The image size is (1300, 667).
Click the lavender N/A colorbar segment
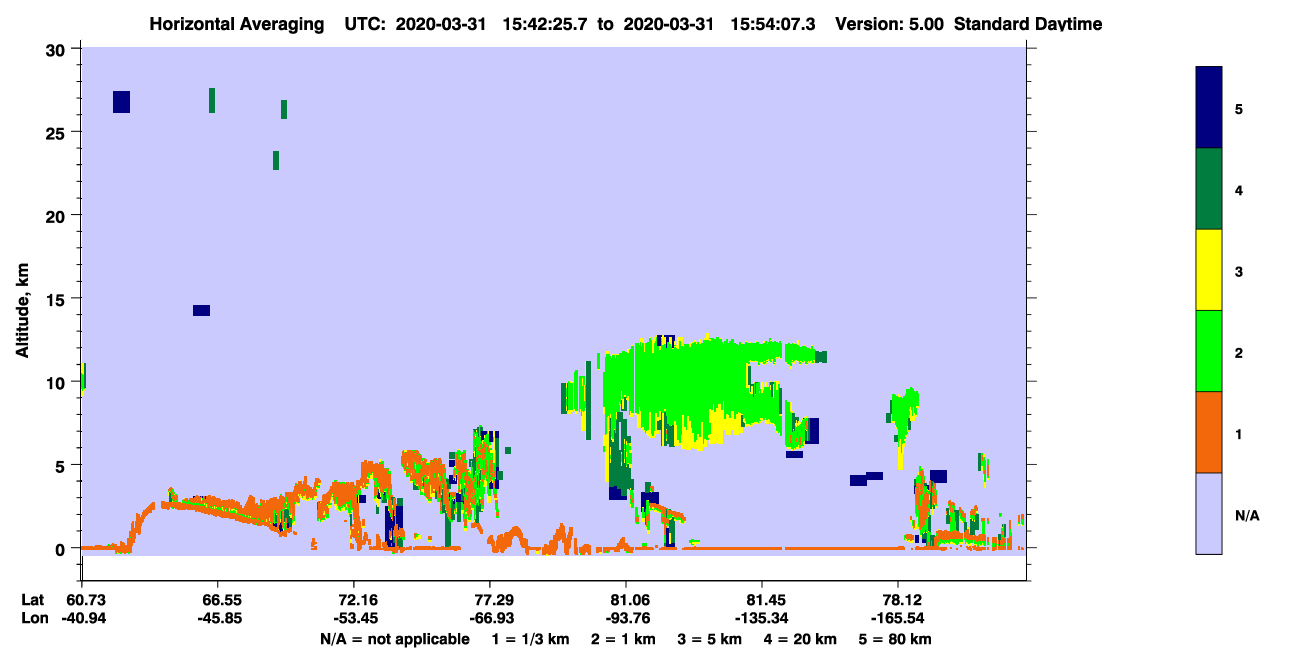pos(1209,513)
